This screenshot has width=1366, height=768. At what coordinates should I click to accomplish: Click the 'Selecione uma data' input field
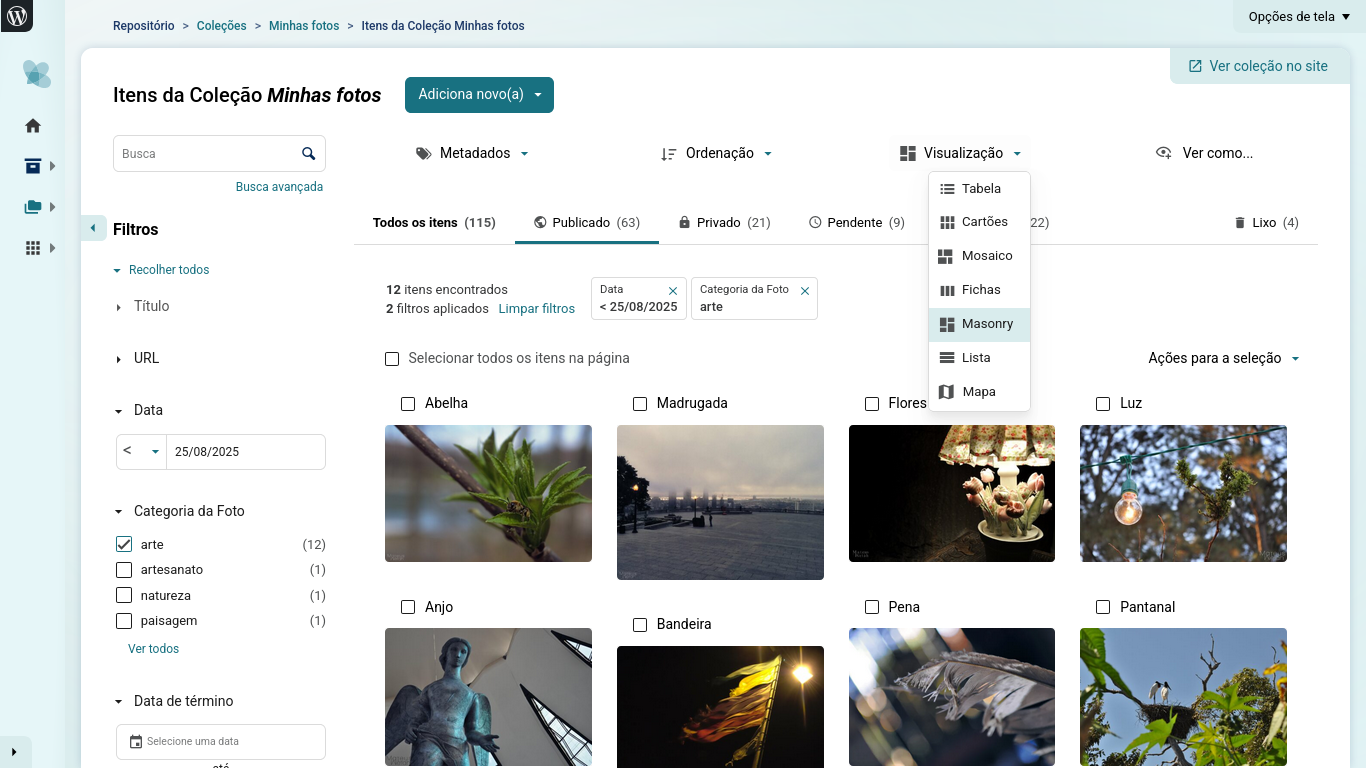(x=220, y=742)
